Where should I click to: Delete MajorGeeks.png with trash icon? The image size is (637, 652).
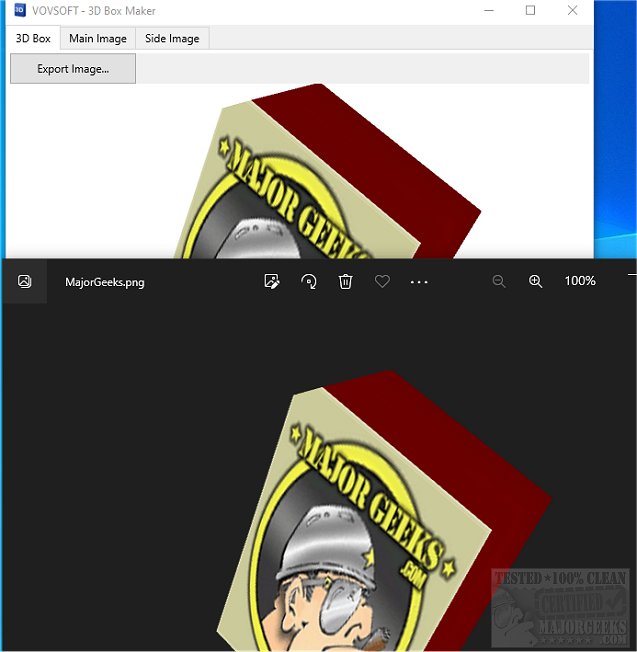(345, 282)
